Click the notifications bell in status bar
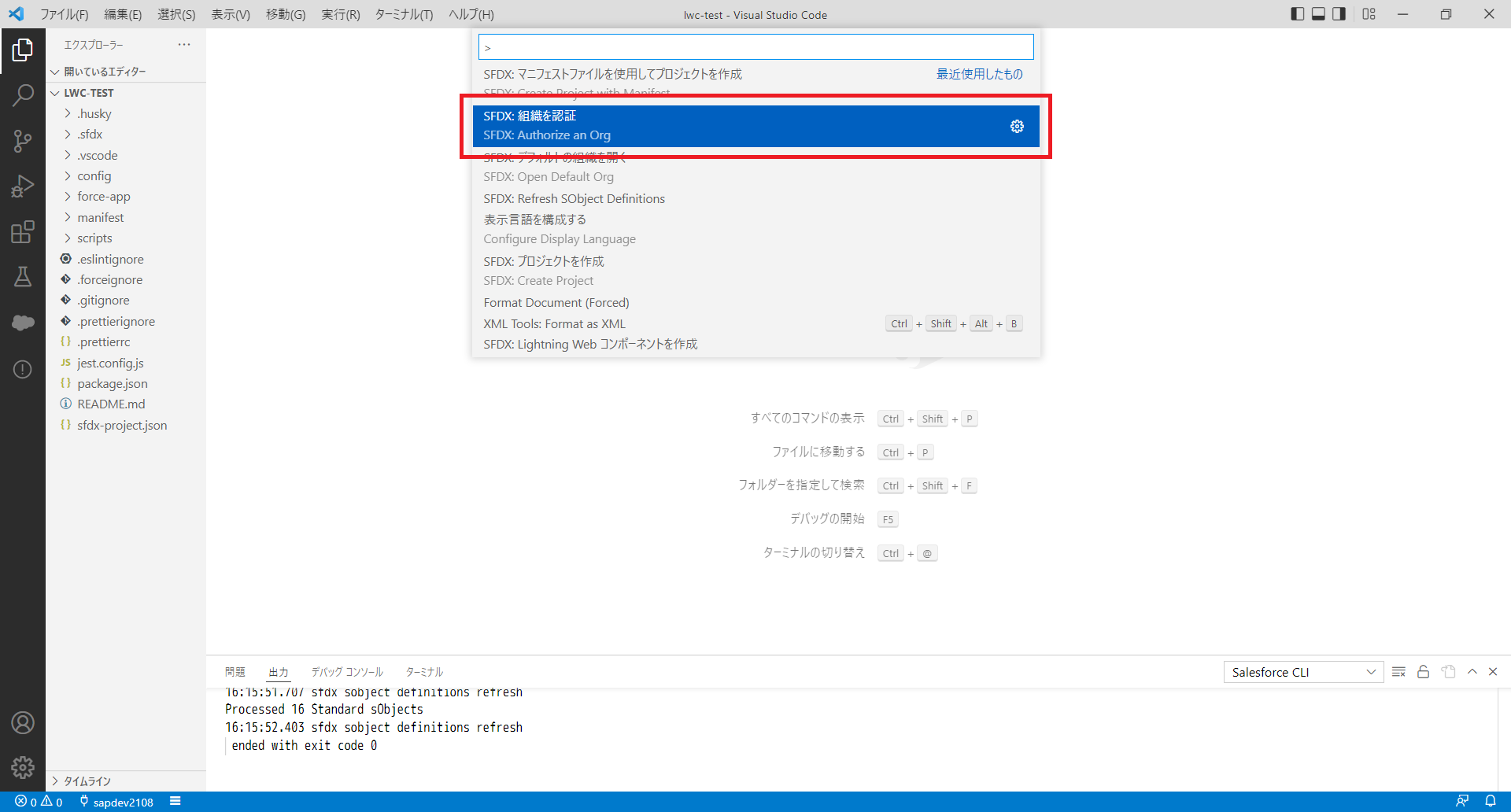 coord(1491,801)
